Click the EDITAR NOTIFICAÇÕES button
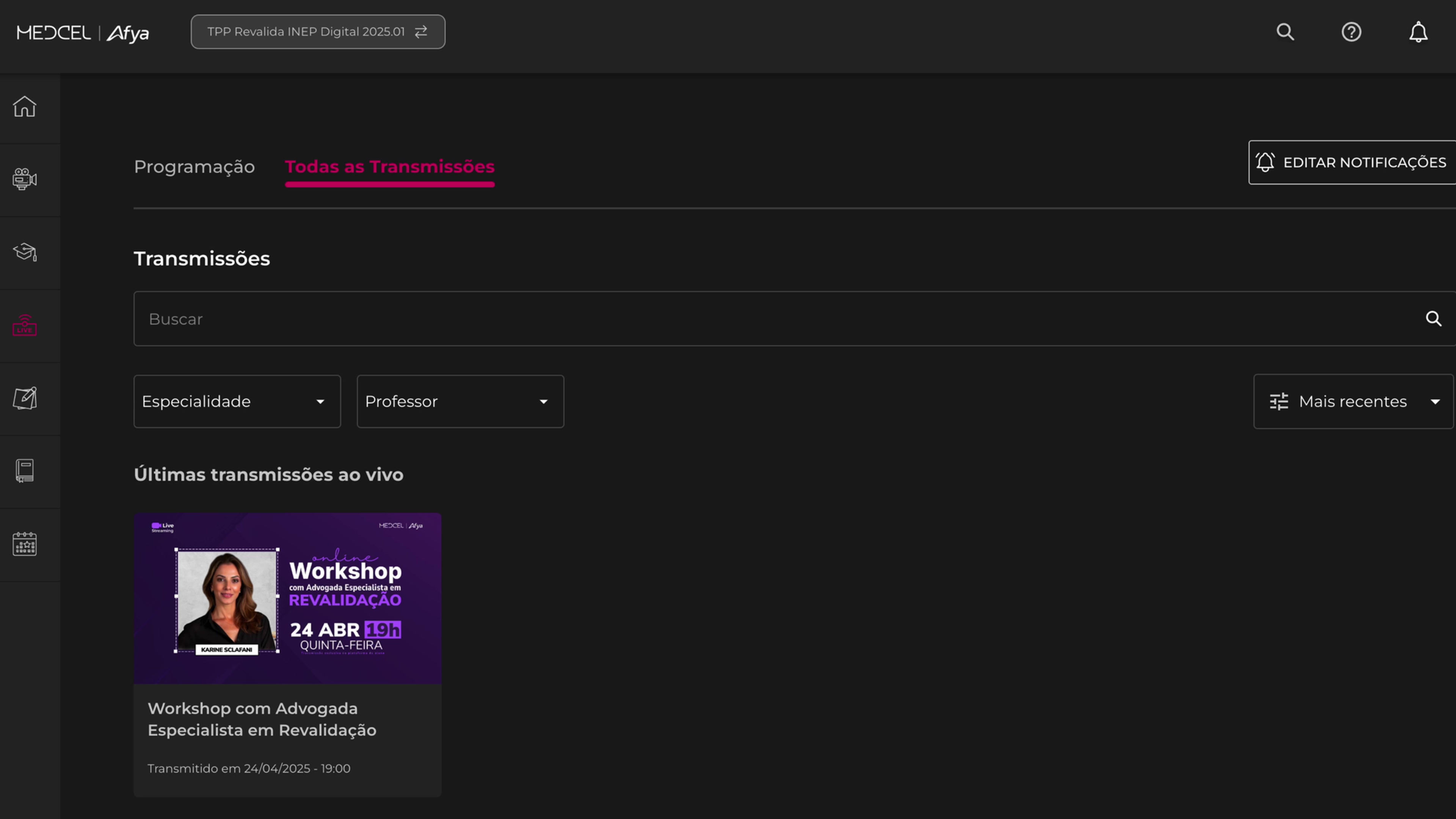 [1352, 162]
